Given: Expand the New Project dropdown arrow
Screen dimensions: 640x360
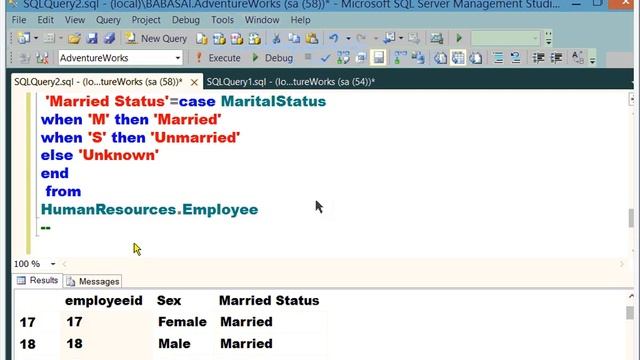Looking at the screenshot, I should pos(36,38).
